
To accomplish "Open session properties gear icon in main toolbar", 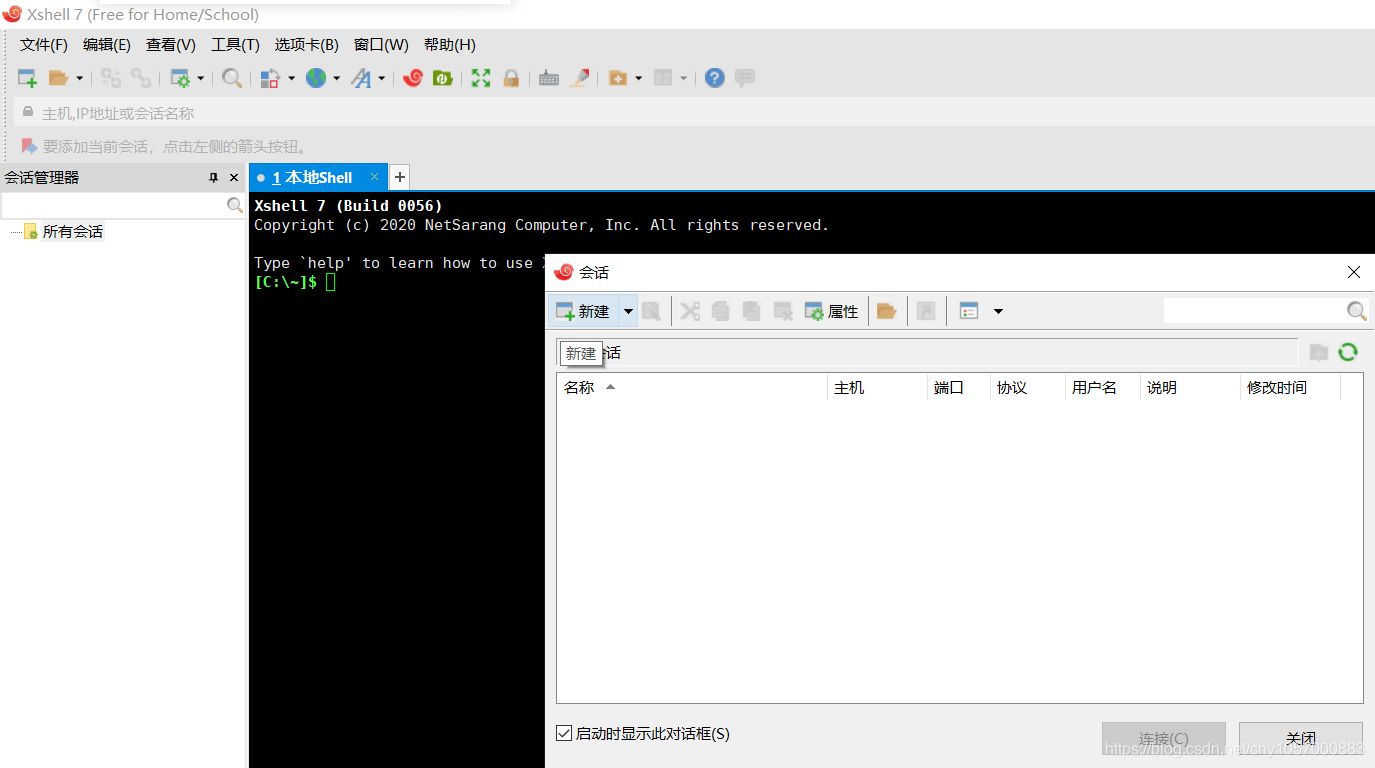I will pos(180,78).
